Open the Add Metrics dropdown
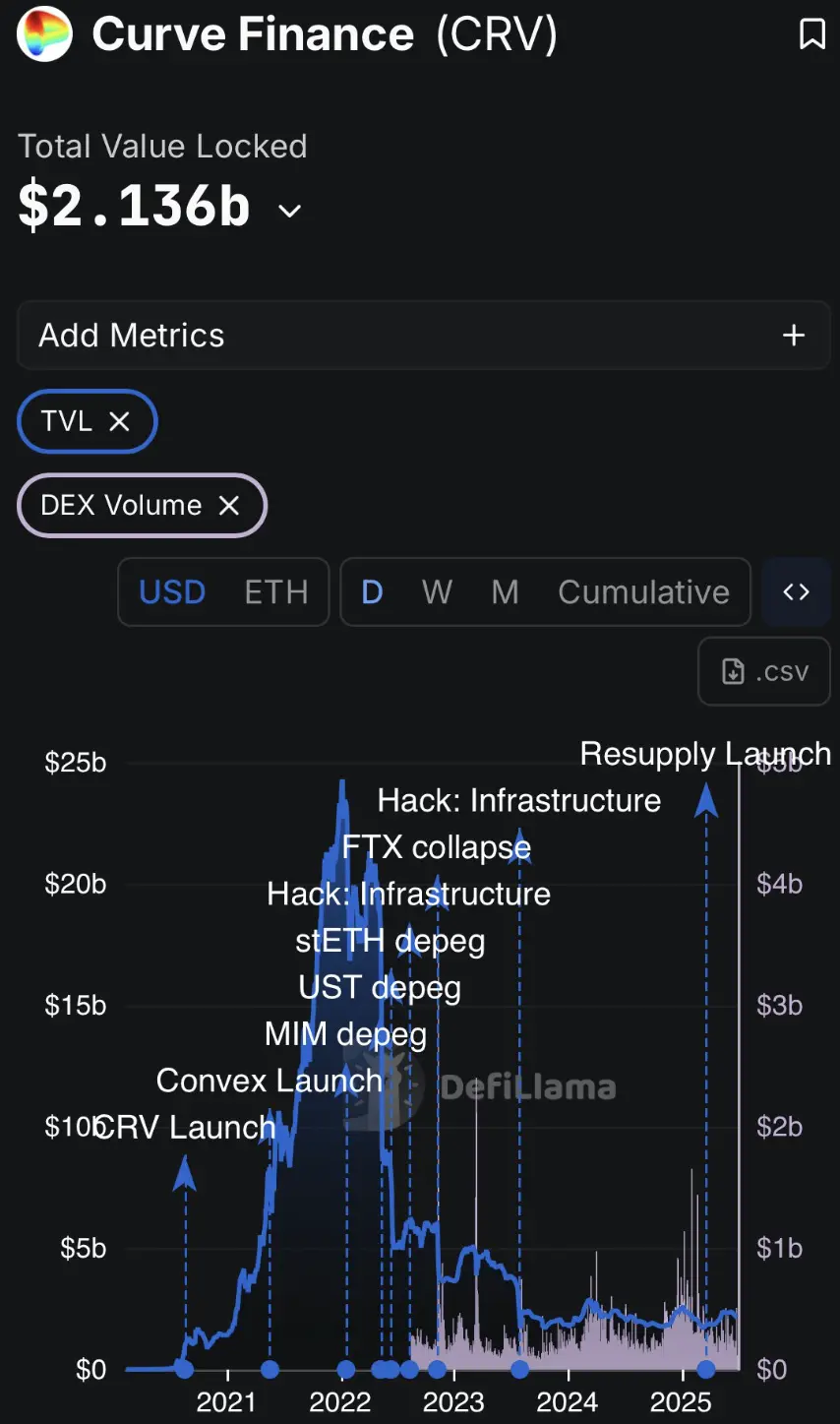The height and width of the screenshot is (1424, 840). point(423,336)
